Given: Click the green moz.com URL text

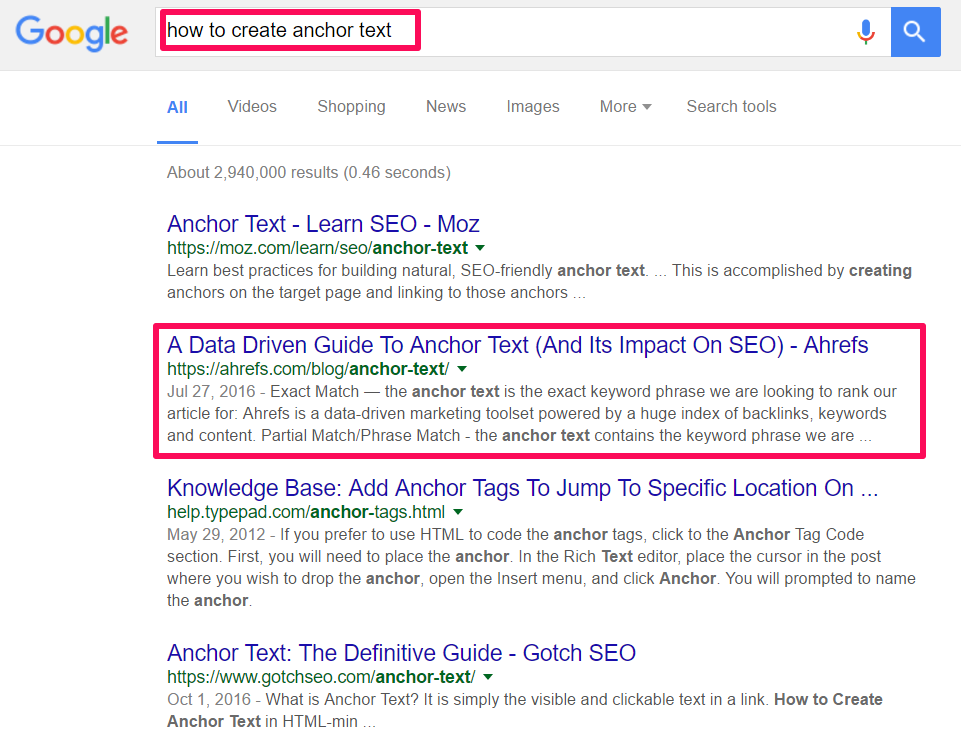Looking at the screenshot, I should point(317,248).
